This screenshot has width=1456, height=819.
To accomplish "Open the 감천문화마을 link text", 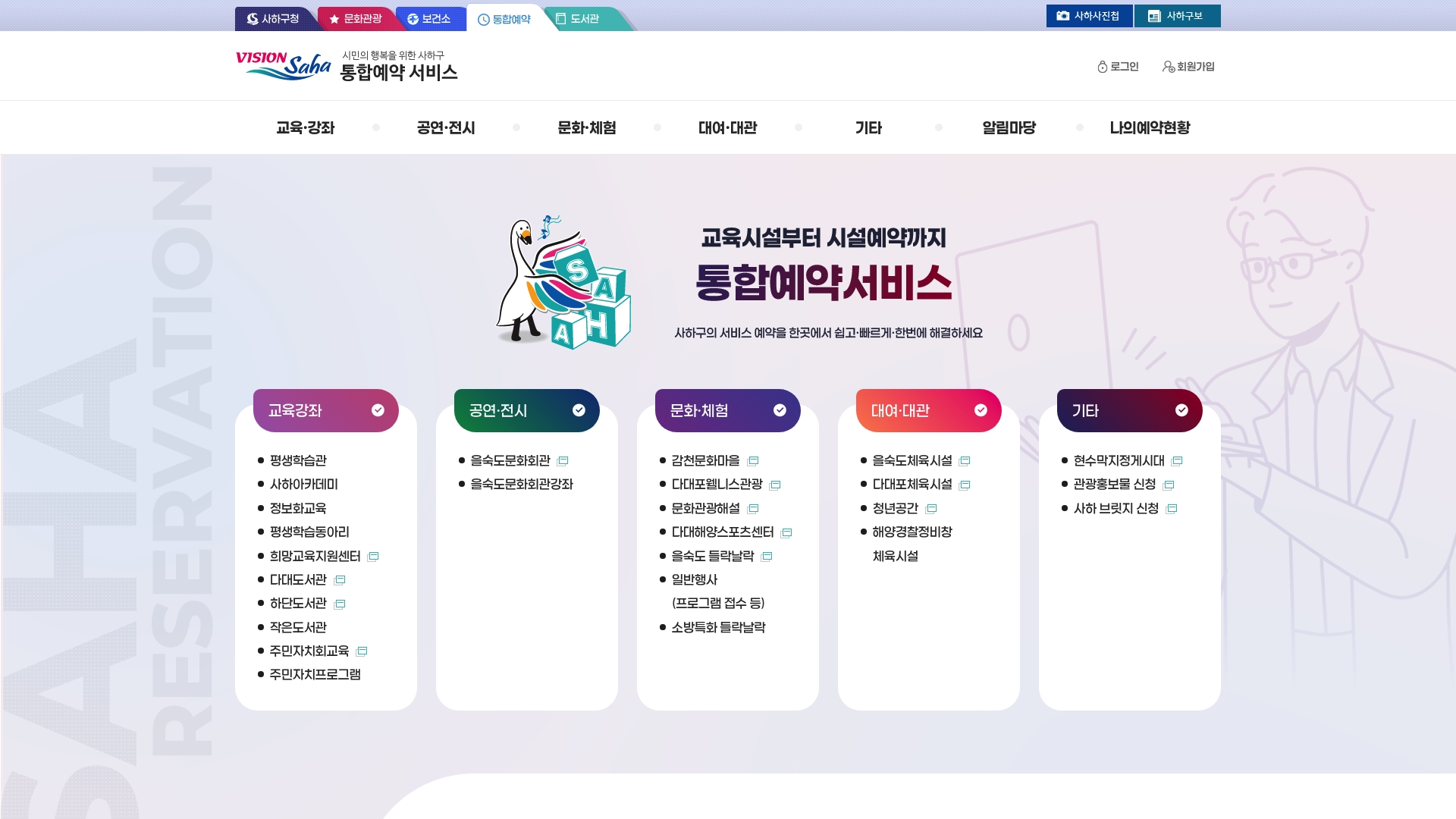I will [x=706, y=460].
